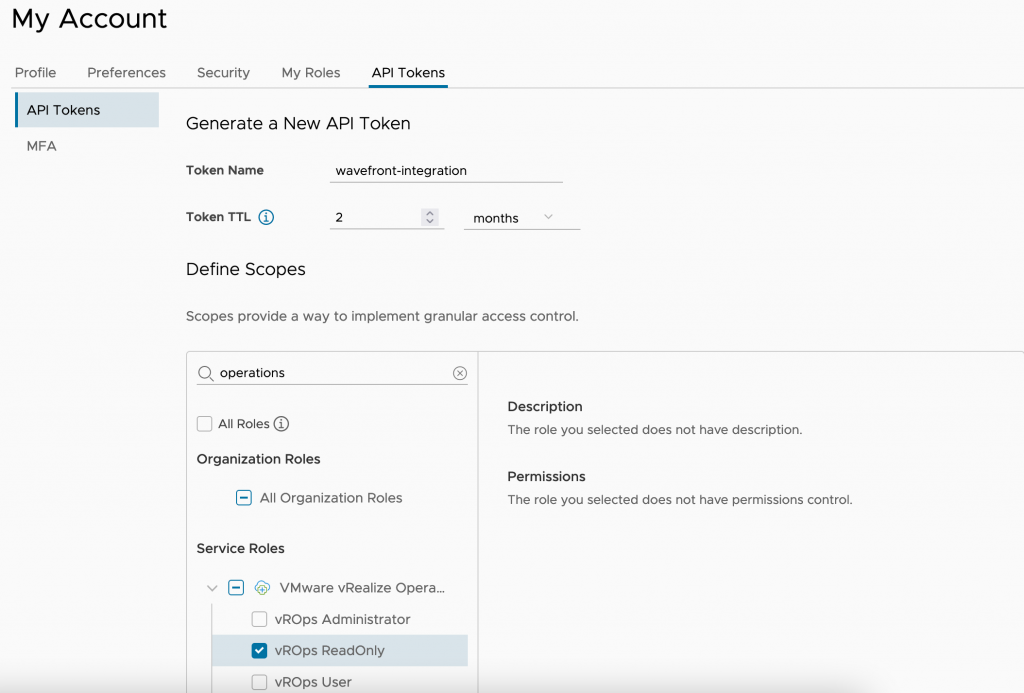Viewport: 1024px width, 693px height.
Task: Click the search magnifier icon
Action: [206, 373]
